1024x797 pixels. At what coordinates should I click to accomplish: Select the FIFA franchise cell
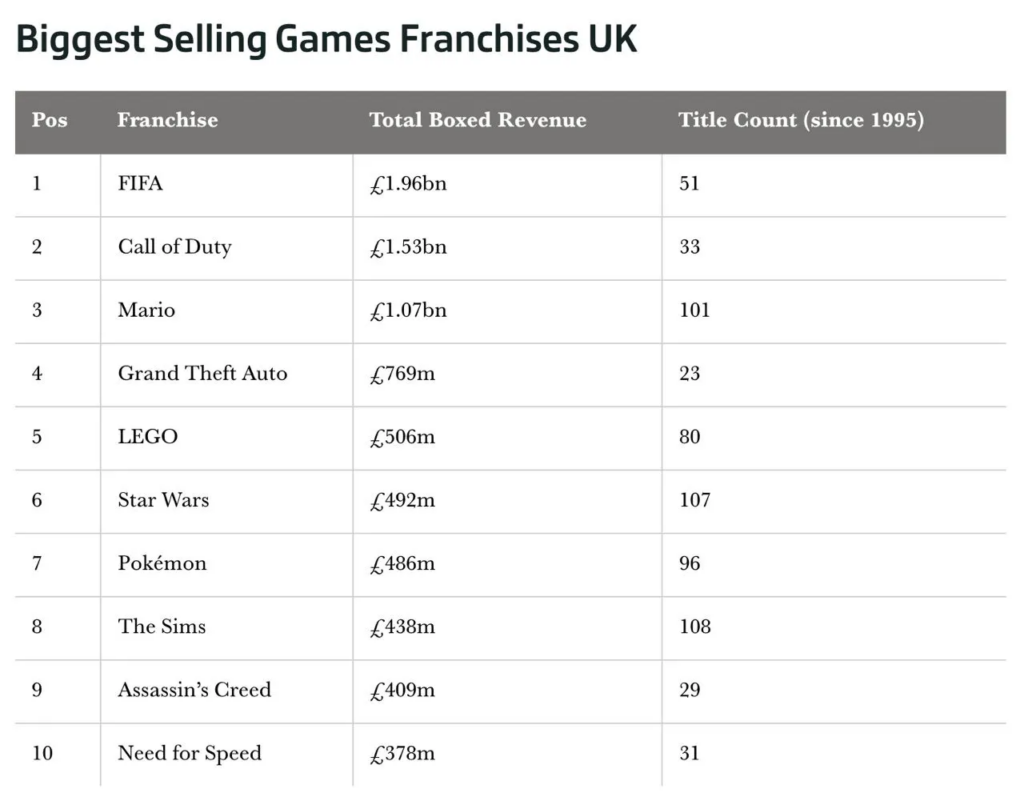[x=140, y=184]
